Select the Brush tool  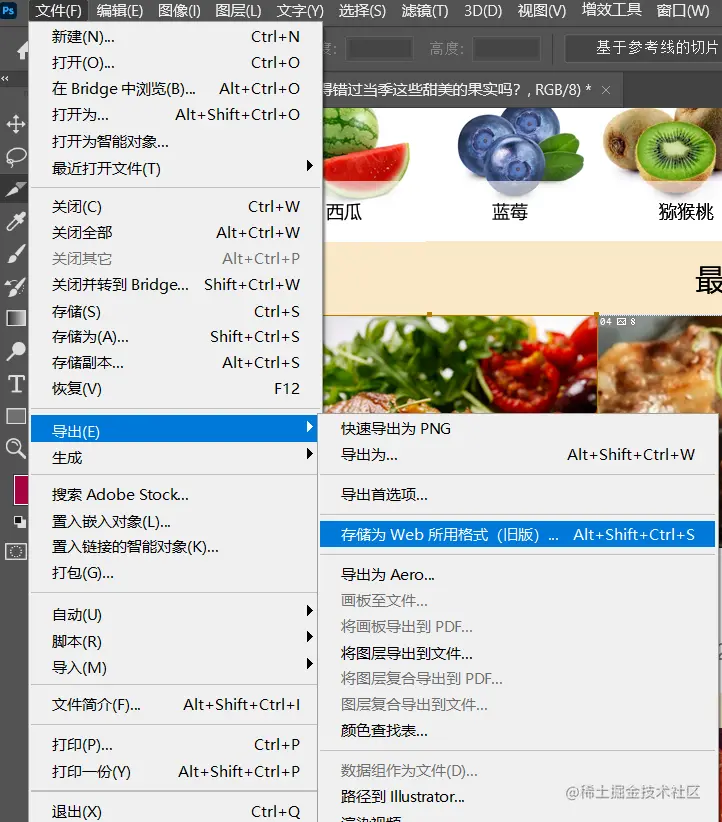pos(16,254)
